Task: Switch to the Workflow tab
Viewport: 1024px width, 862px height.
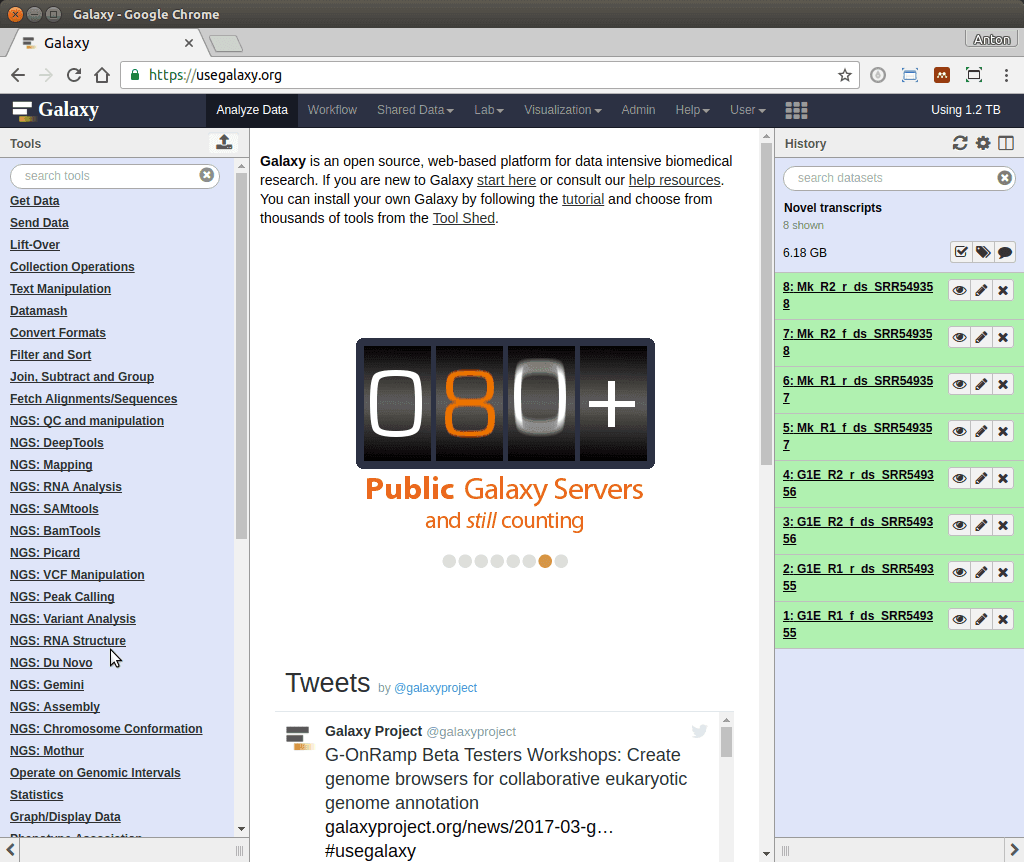Action: coord(332,110)
